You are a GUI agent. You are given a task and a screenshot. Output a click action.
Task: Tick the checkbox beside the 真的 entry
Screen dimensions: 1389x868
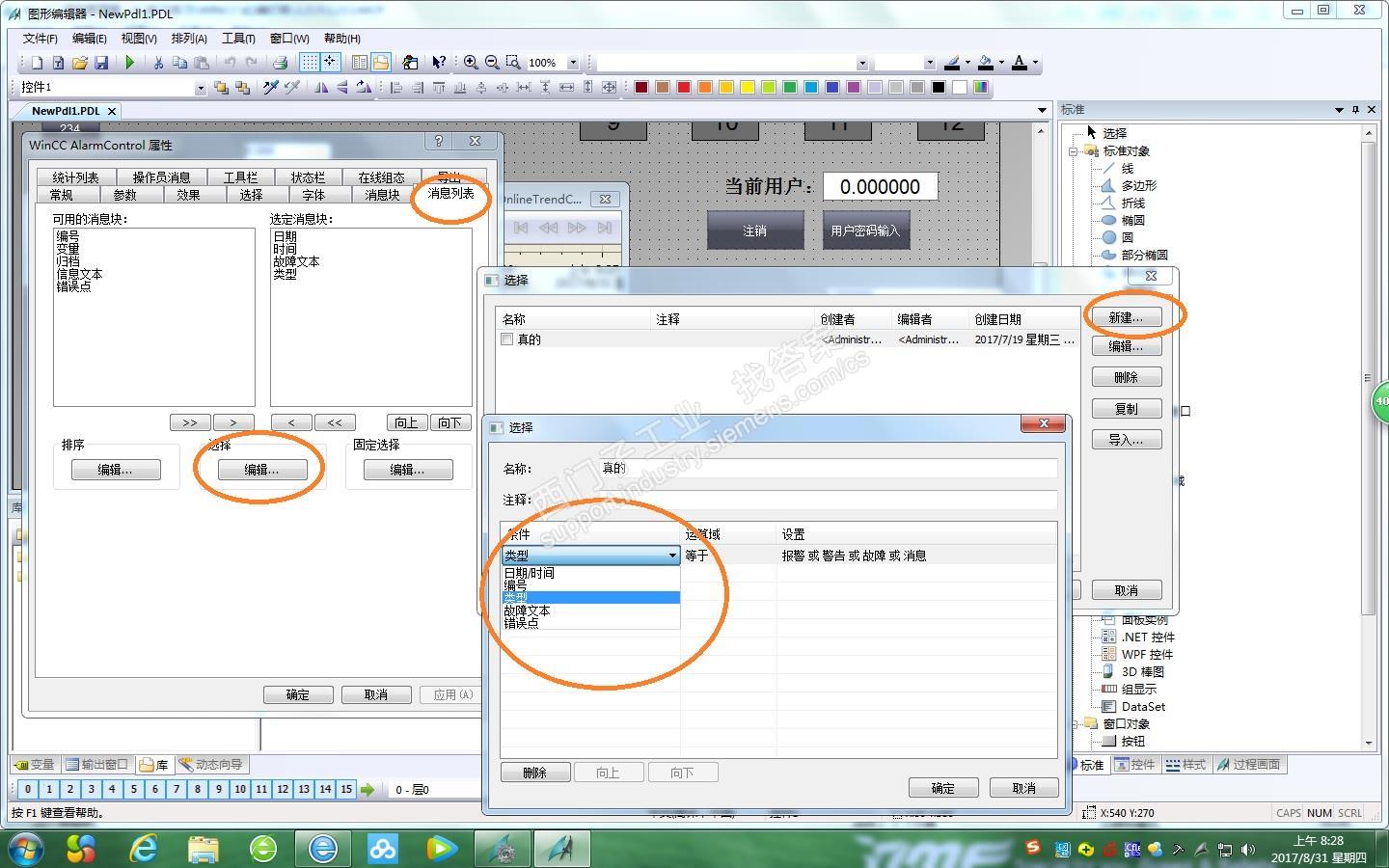(506, 339)
